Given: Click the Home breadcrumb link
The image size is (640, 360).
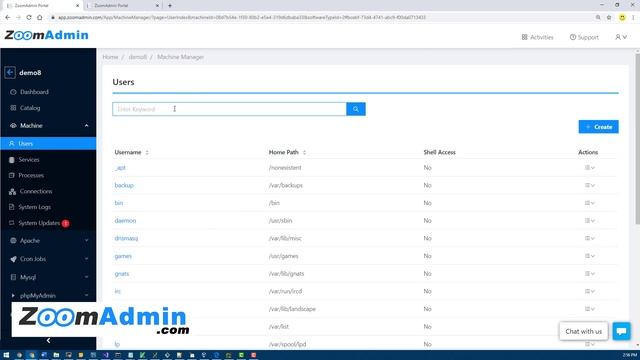Looking at the screenshot, I should click(x=110, y=57).
